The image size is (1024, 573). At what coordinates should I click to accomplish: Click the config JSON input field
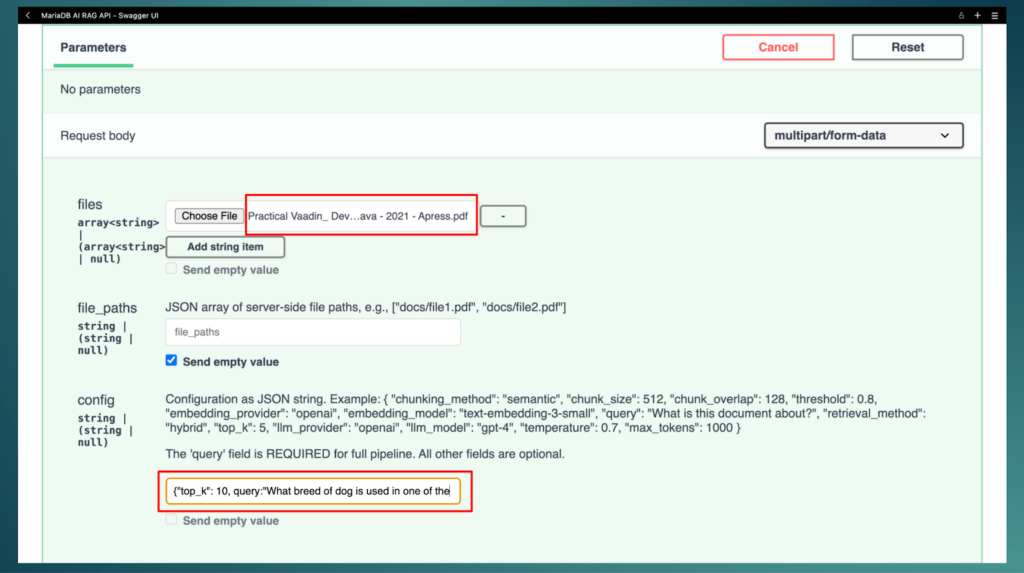(x=313, y=492)
